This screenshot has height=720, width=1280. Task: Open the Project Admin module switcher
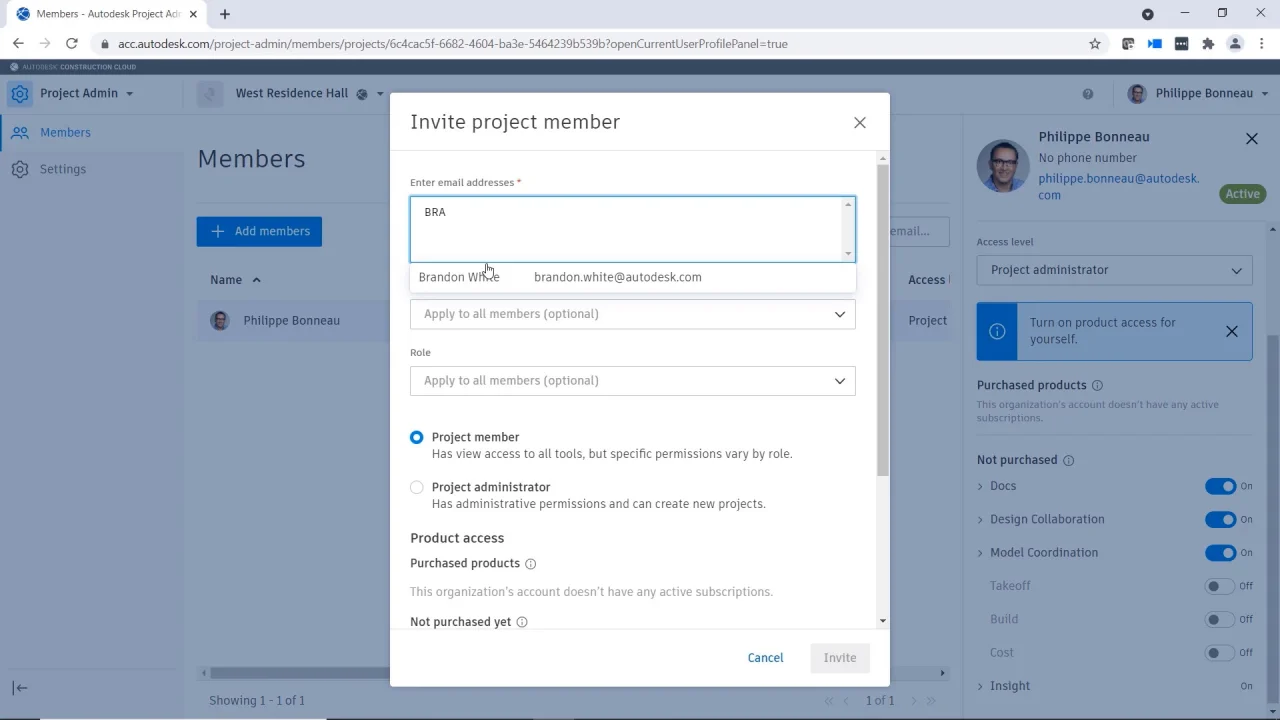(x=87, y=93)
